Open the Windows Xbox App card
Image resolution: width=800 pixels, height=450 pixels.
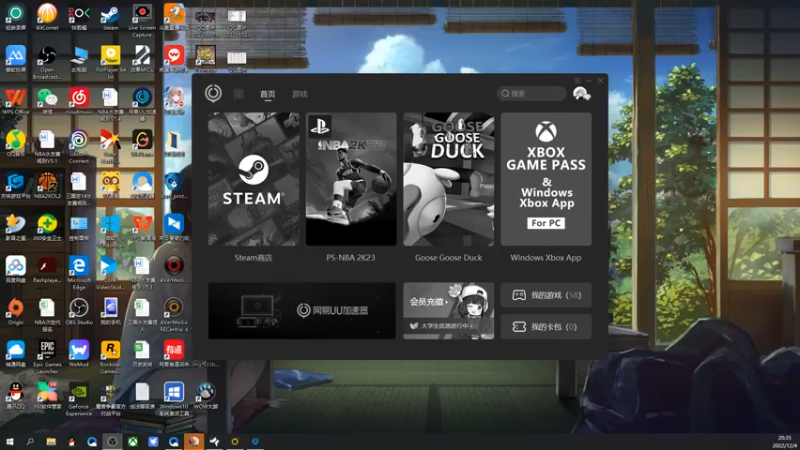tap(546, 179)
